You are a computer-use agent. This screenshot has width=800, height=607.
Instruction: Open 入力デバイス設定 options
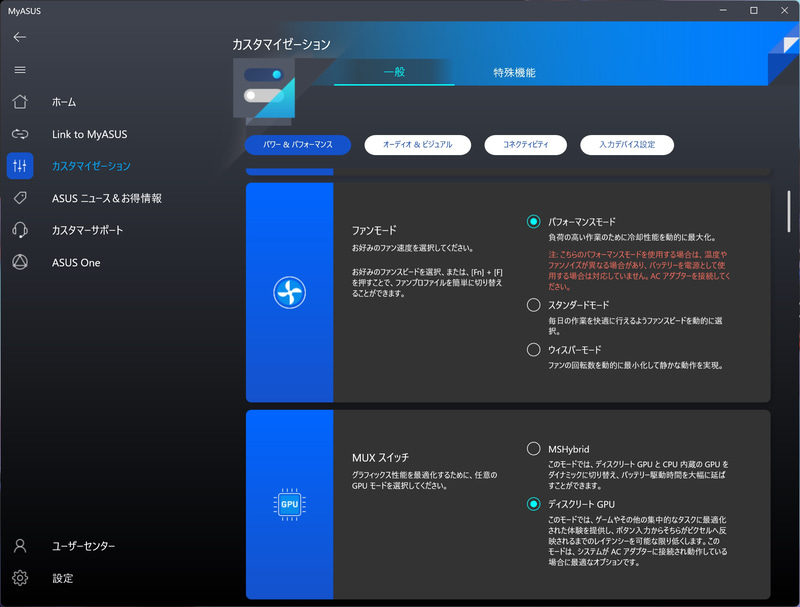pos(628,144)
